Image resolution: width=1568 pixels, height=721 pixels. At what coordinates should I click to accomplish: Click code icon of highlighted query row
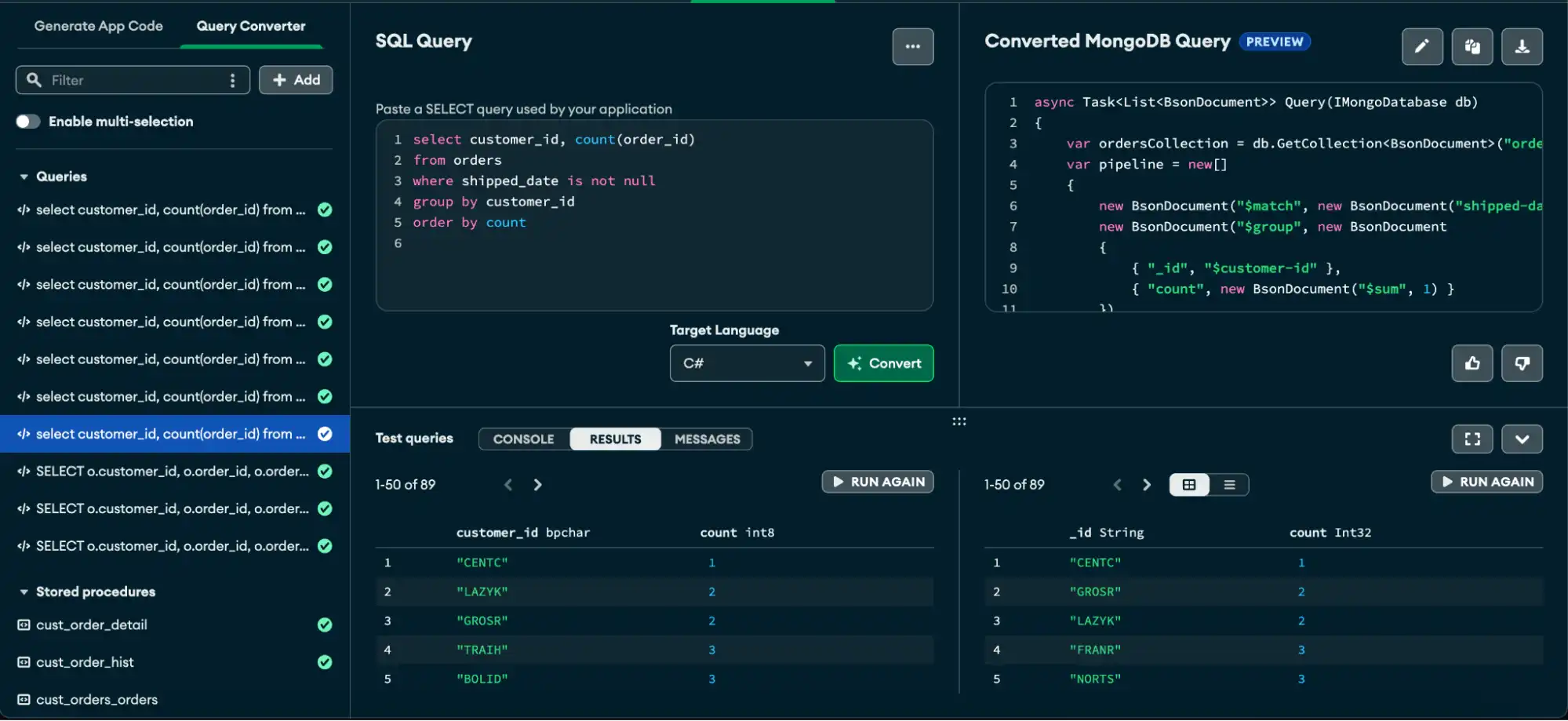[24, 434]
